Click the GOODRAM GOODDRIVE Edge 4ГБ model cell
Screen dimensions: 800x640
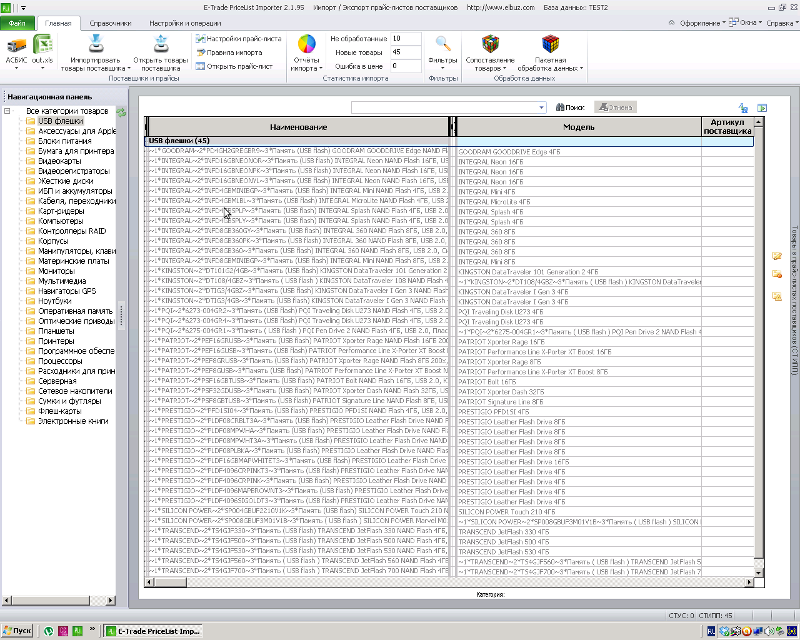point(579,152)
